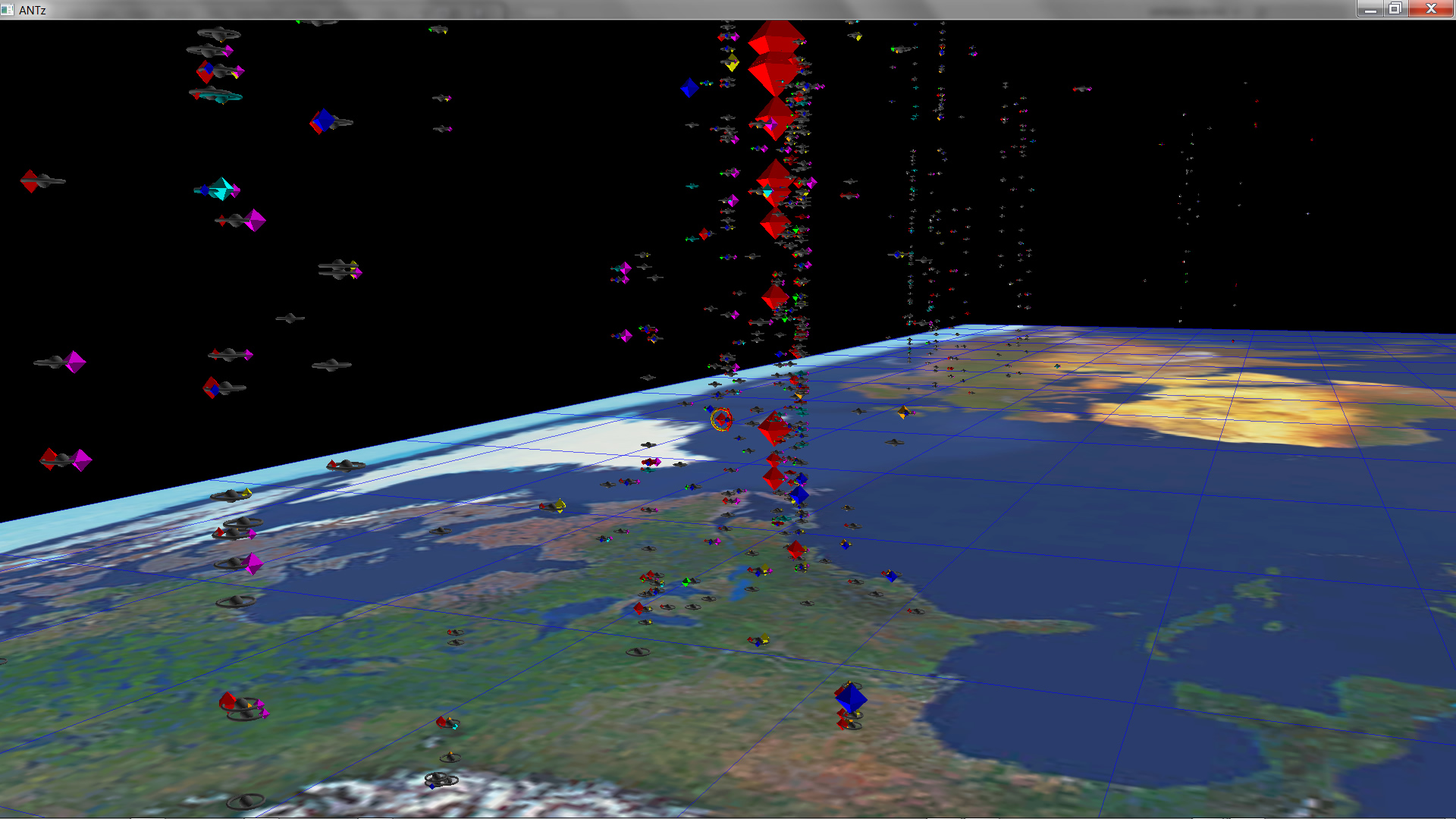Minimize the ANTz window
The image size is (1456, 819).
(1370, 9)
